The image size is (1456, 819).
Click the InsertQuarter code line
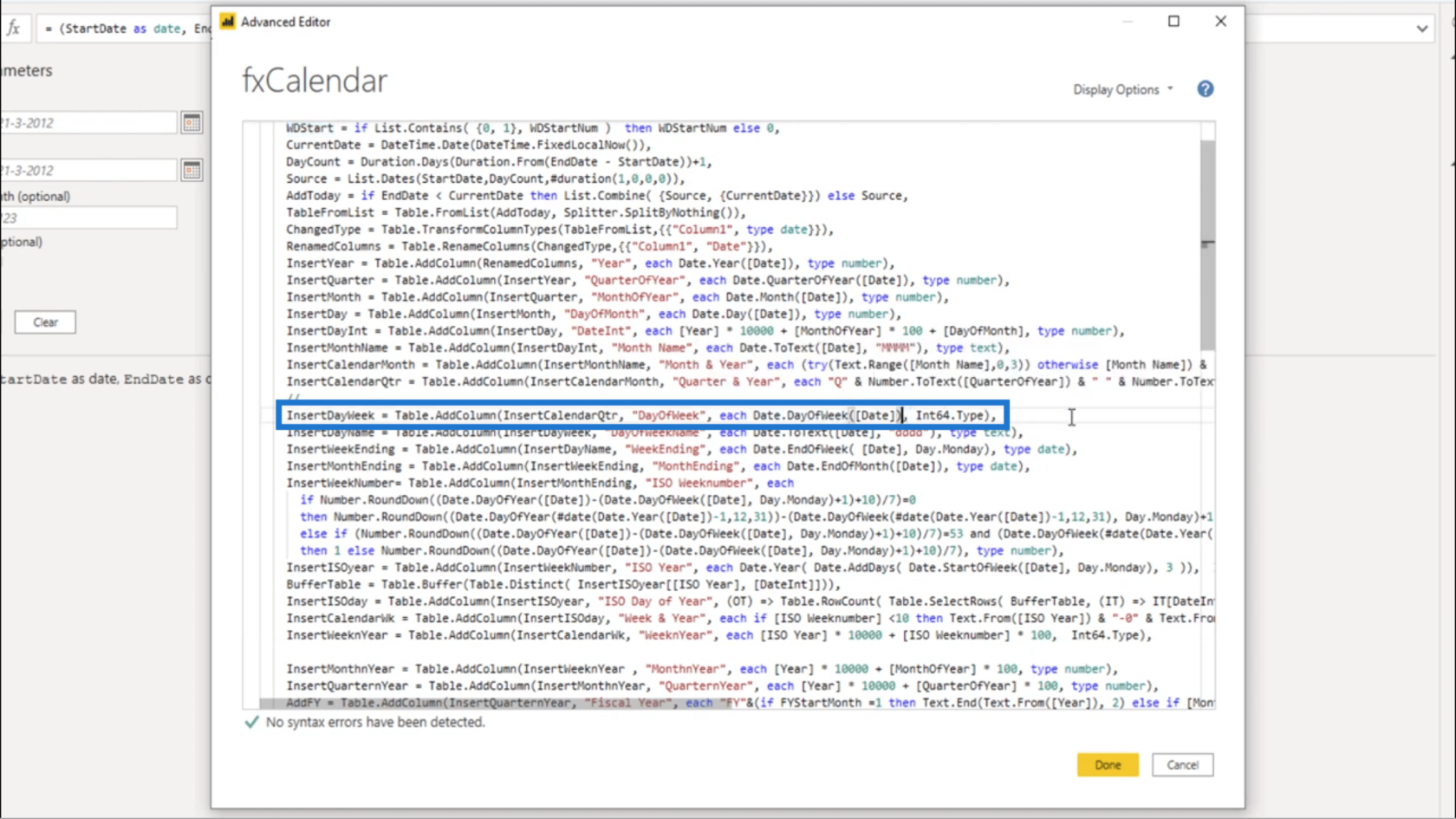[647, 280]
